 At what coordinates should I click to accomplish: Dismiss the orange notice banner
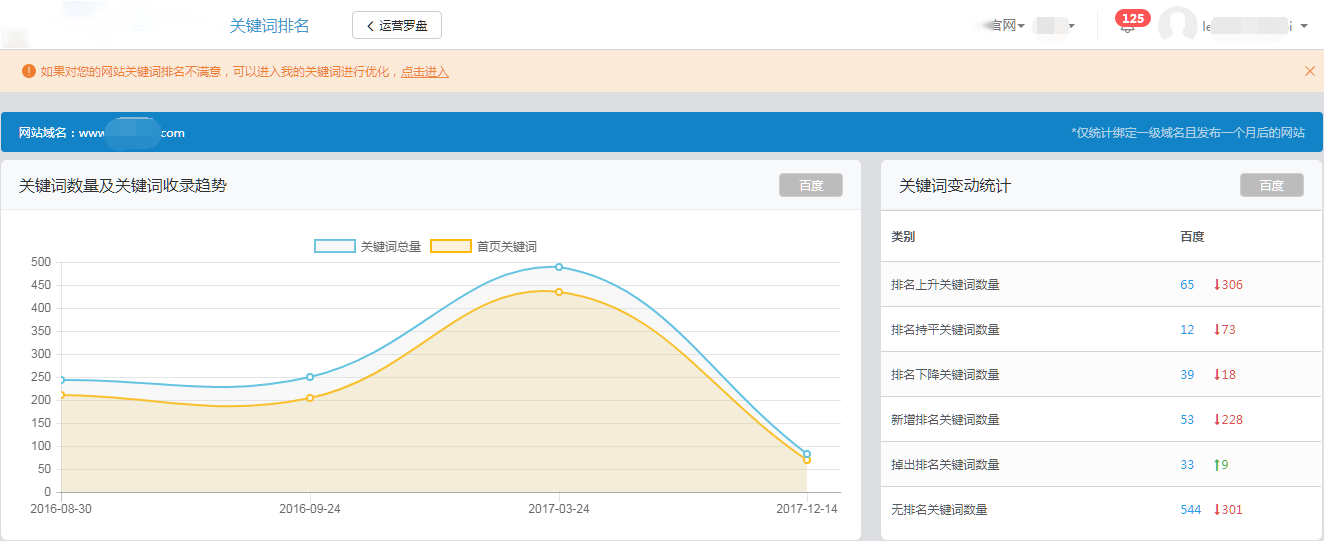(x=1309, y=71)
